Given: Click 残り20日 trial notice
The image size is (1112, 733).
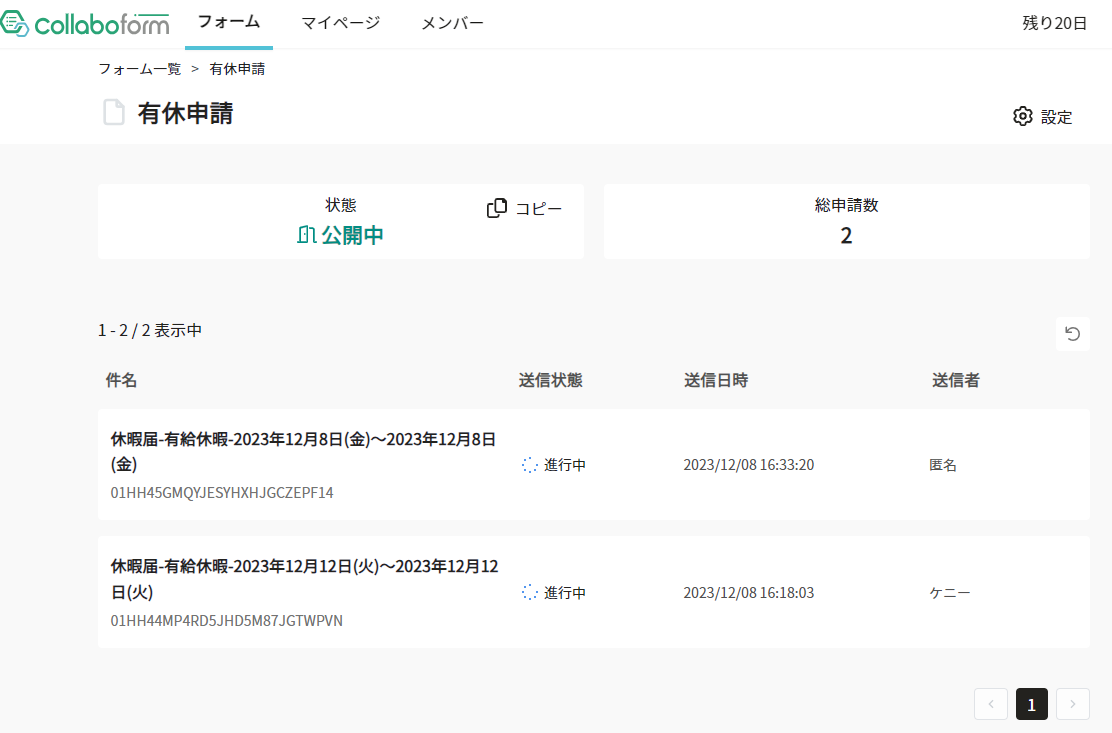Looking at the screenshot, I should (x=1055, y=23).
